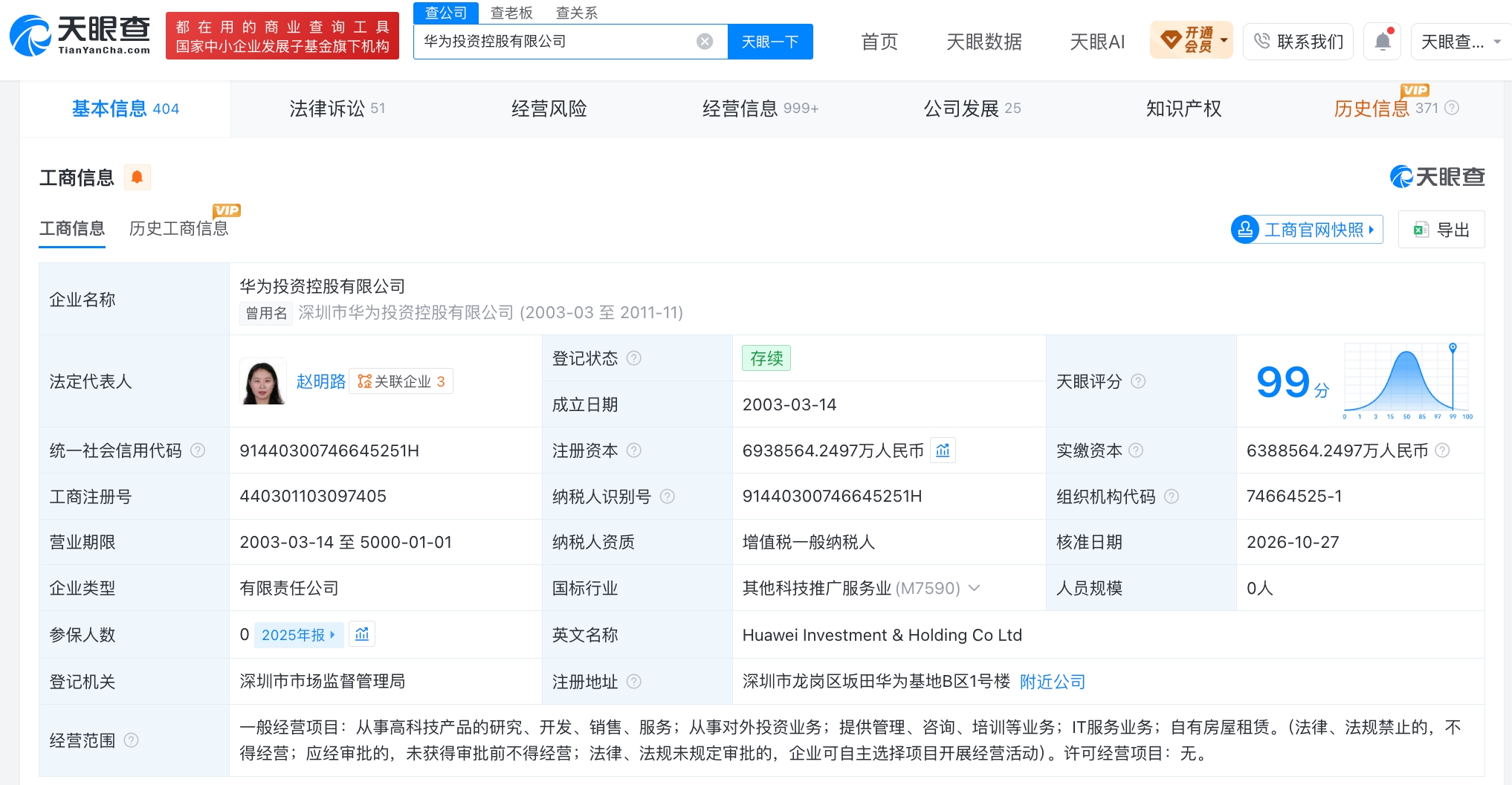This screenshot has width=1512, height=785.
Task: Click the legal representative photo thumbnail
Action: pyautogui.click(x=263, y=381)
